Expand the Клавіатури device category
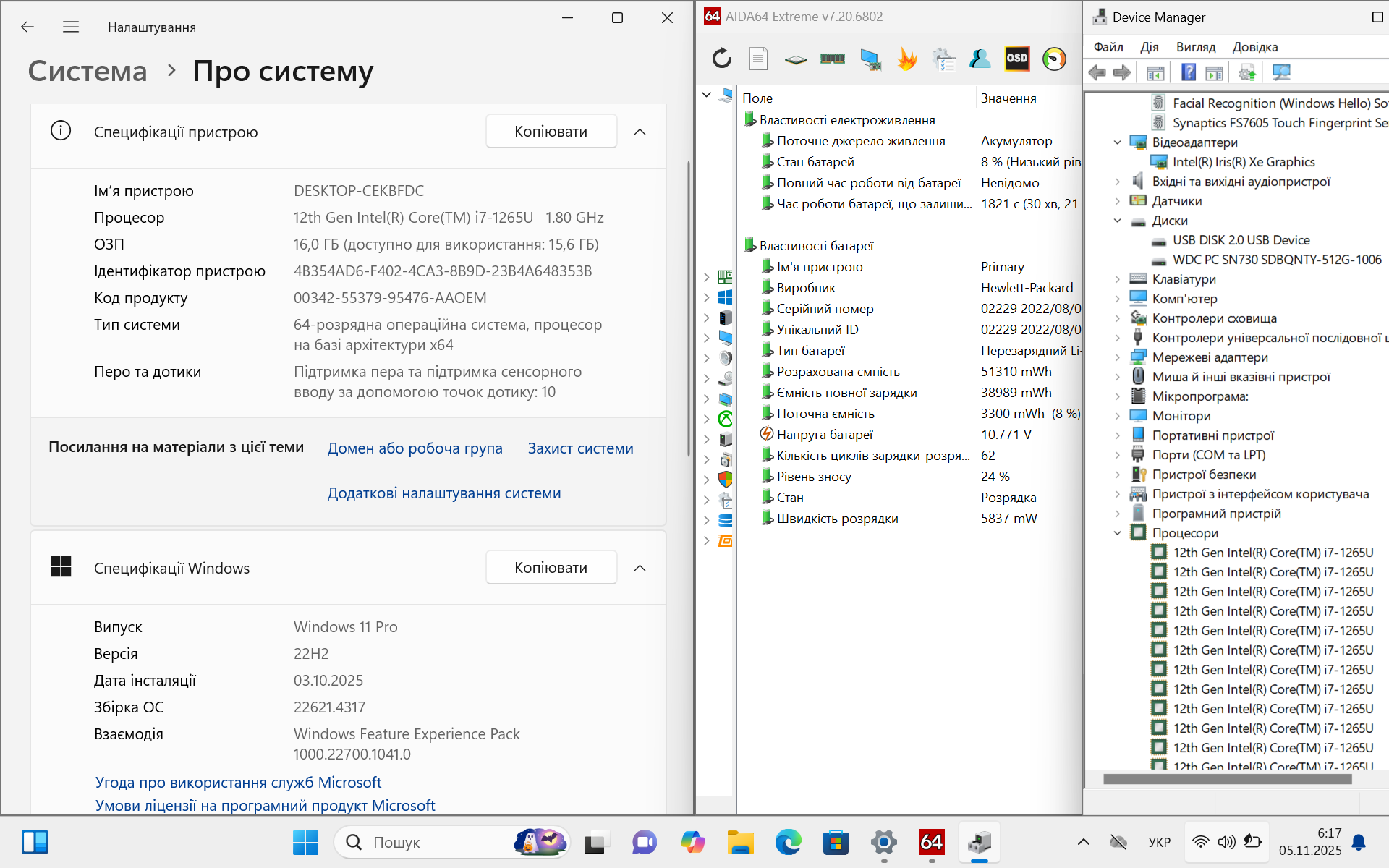 click(x=1118, y=279)
